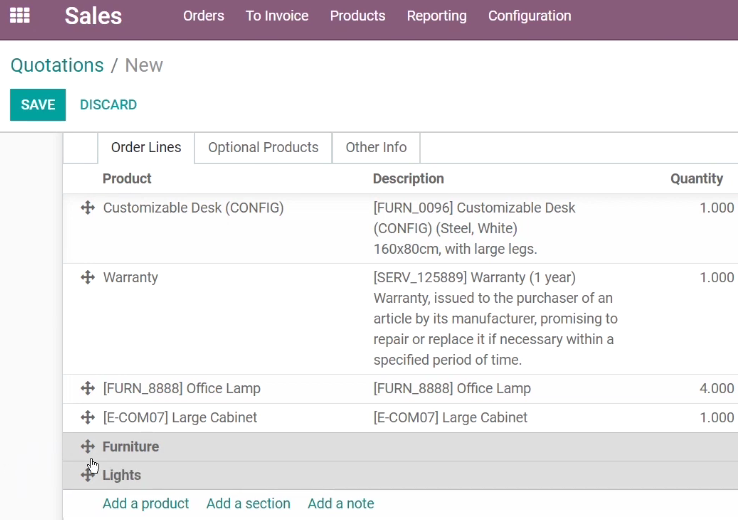This screenshot has width=738, height=520.
Task: Go to the Sales app home title
Action: tap(93, 16)
